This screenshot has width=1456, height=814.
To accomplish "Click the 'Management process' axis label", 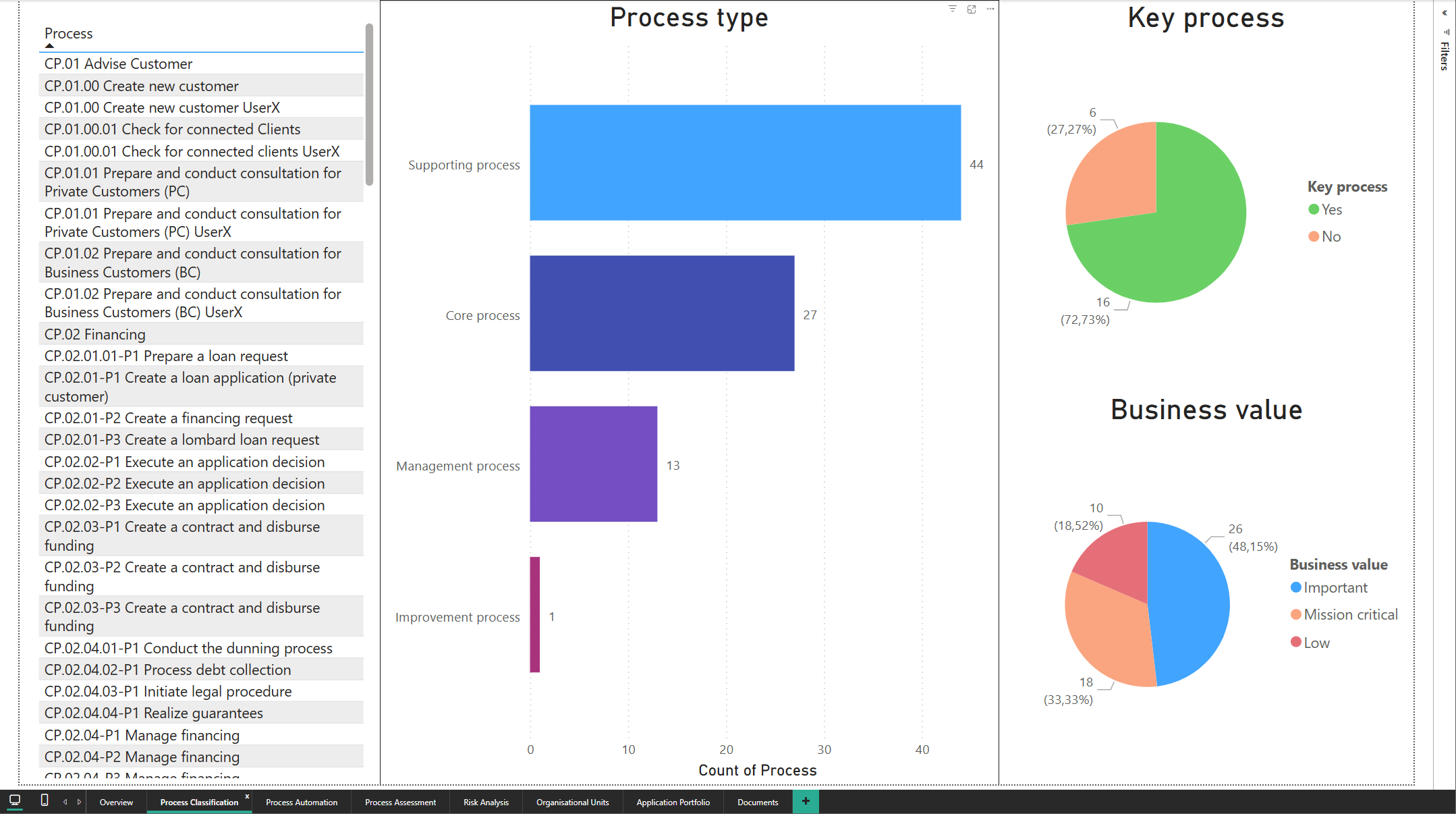I will [x=458, y=466].
